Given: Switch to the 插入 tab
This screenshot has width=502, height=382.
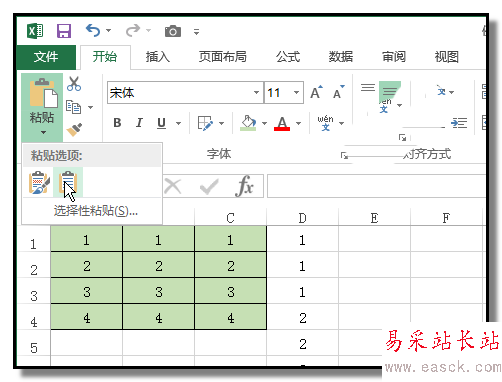Looking at the screenshot, I should [158, 57].
